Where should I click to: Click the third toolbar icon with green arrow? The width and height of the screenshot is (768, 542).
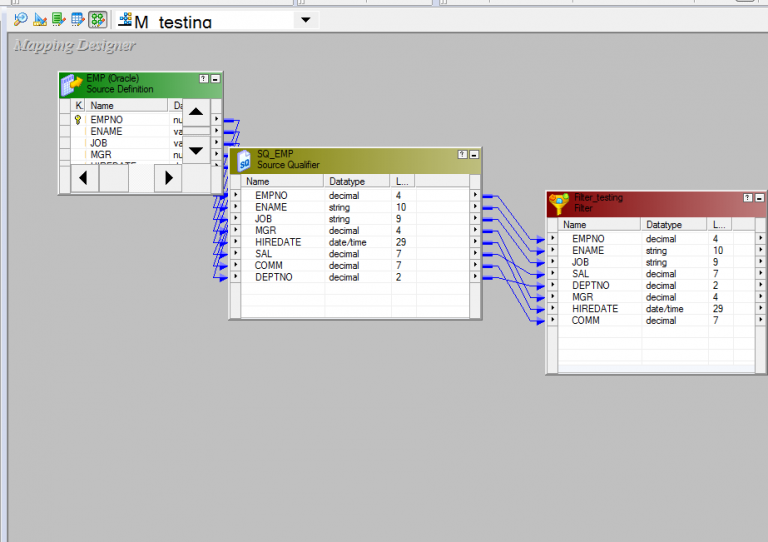(x=59, y=19)
